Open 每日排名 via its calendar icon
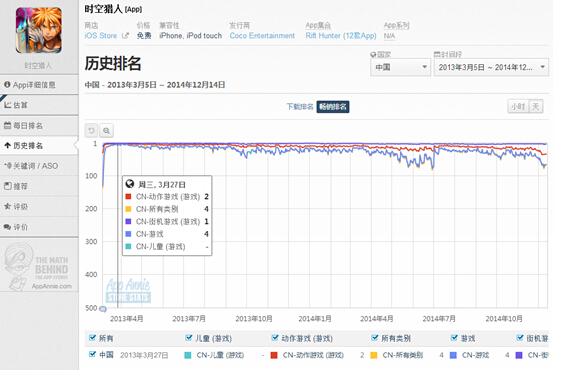 coord(8,125)
